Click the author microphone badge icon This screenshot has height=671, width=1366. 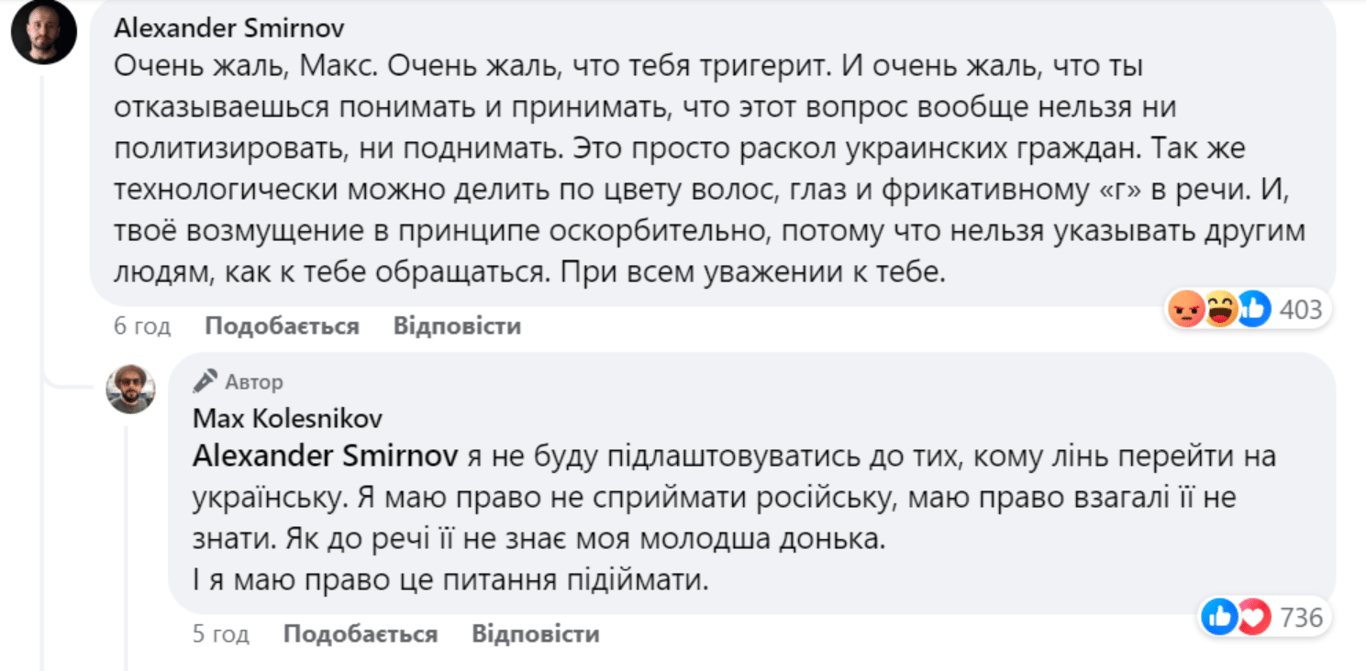pos(205,381)
